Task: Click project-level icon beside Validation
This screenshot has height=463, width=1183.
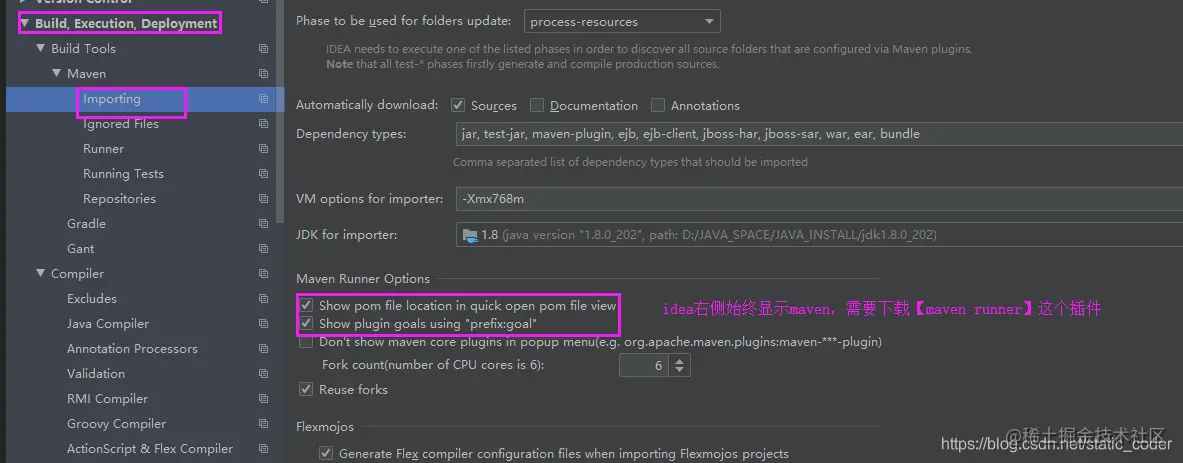Action: coord(263,374)
